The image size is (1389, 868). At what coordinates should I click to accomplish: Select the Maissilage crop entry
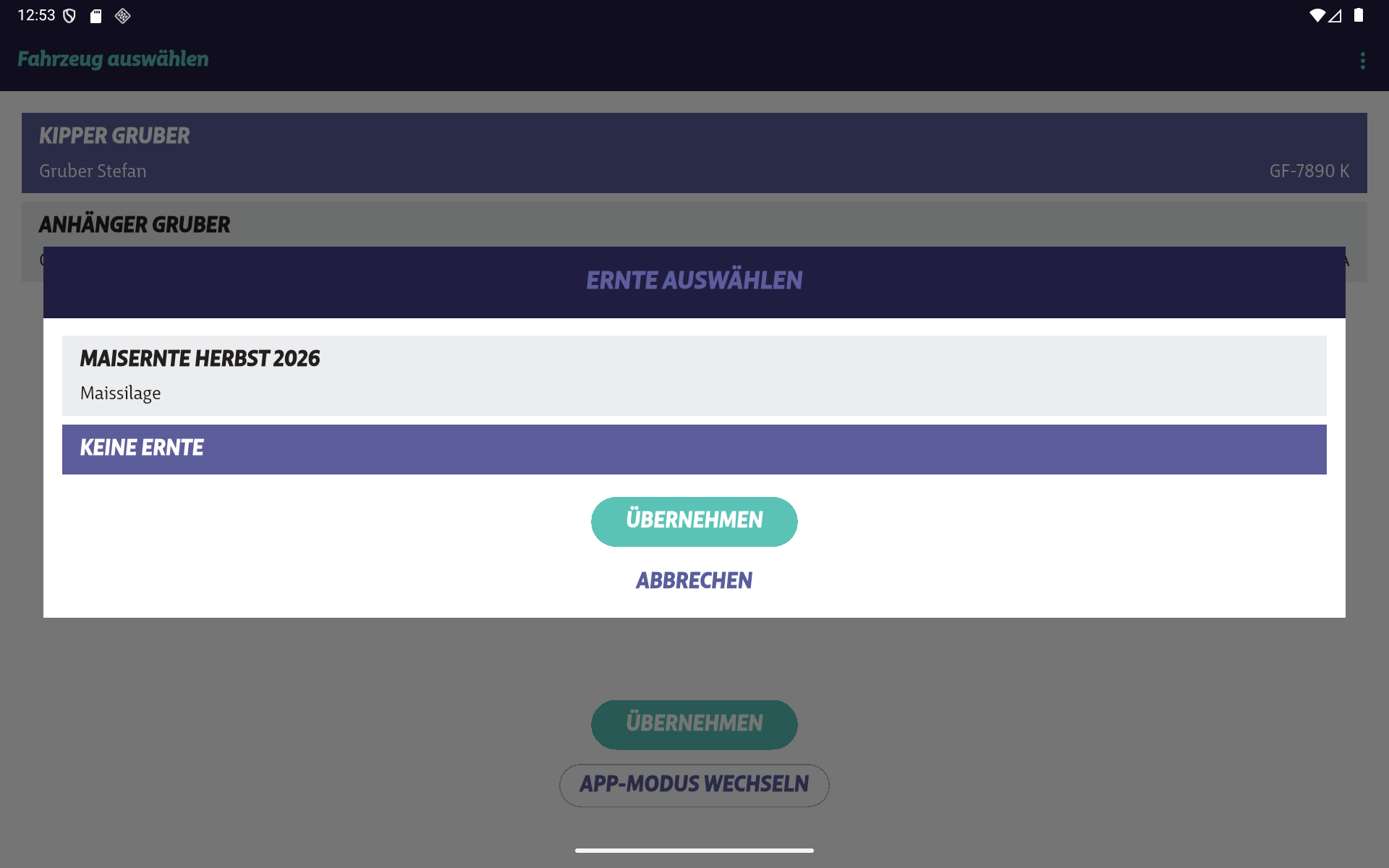coord(120,393)
